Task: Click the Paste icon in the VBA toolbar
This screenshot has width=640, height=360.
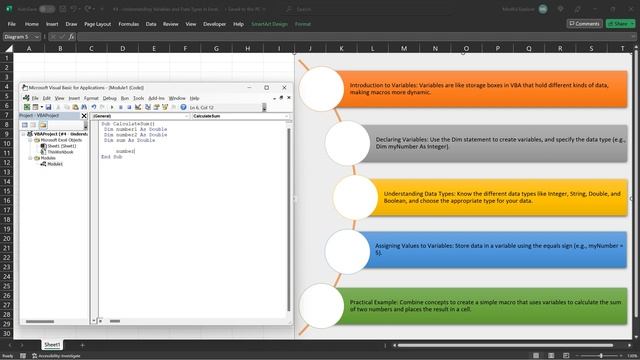Action: click(x=76, y=107)
